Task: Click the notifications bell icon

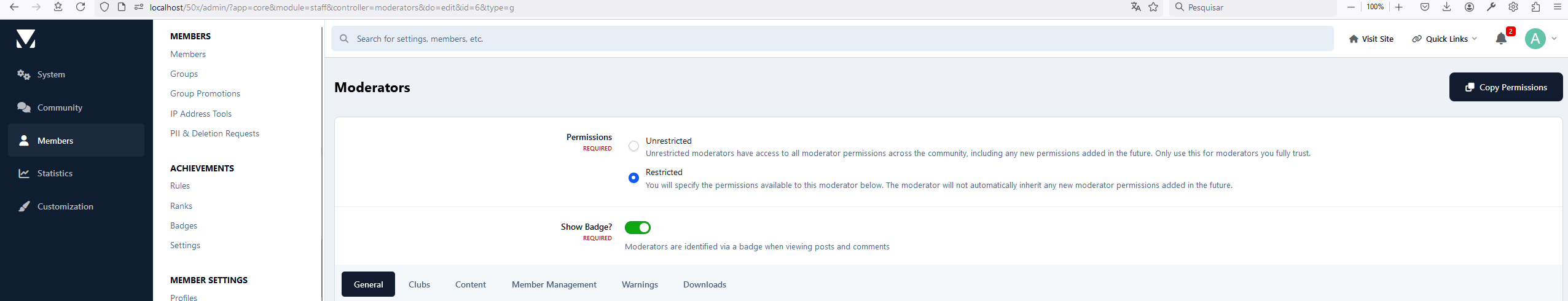Action: coord(1501,39)
